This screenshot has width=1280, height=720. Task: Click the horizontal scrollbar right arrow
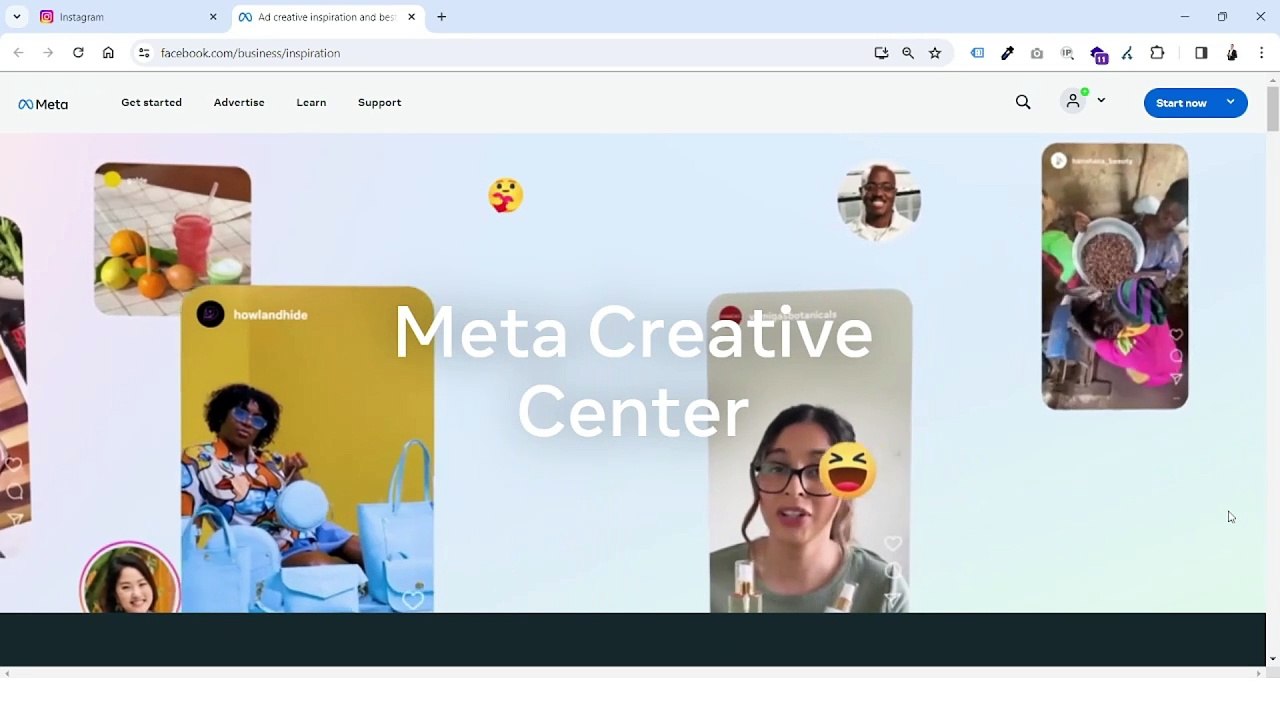1259,673
